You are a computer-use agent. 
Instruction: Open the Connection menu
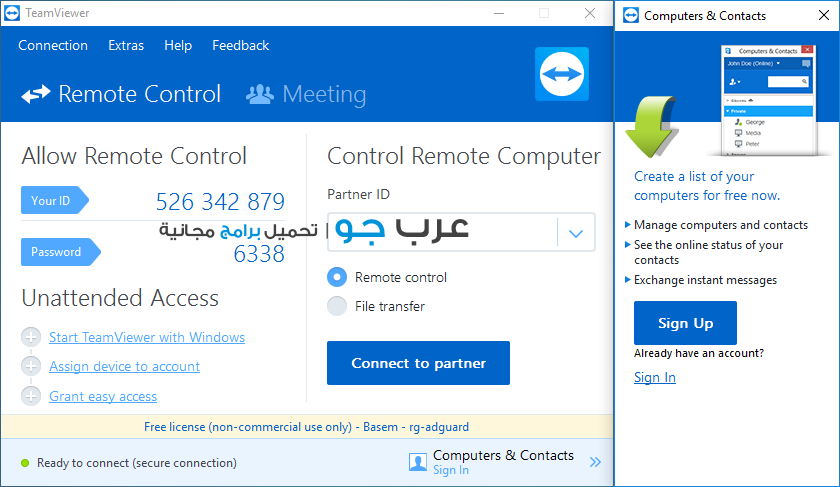[x=53, y=45]
